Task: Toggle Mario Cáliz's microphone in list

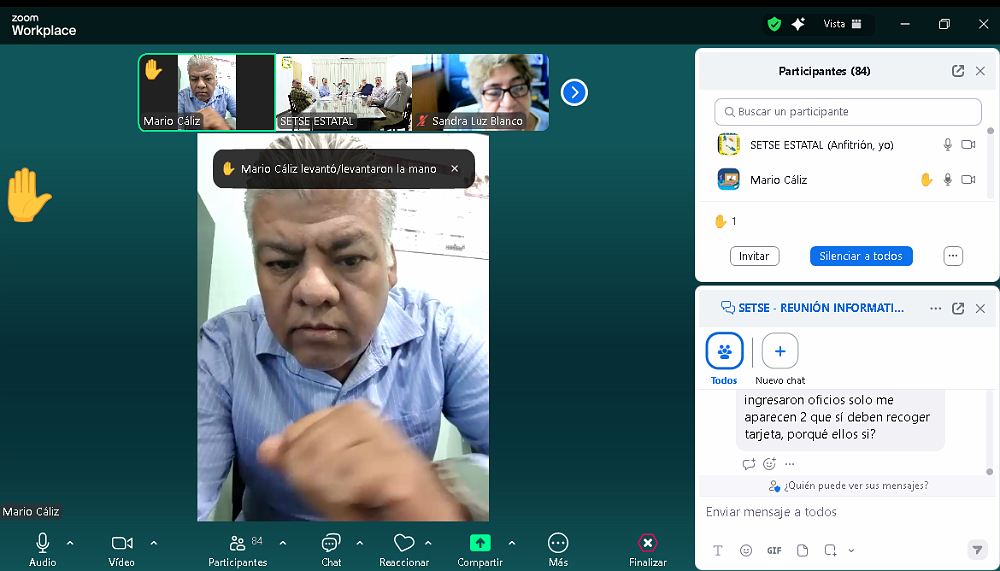Action: click(x=947, y=180)
